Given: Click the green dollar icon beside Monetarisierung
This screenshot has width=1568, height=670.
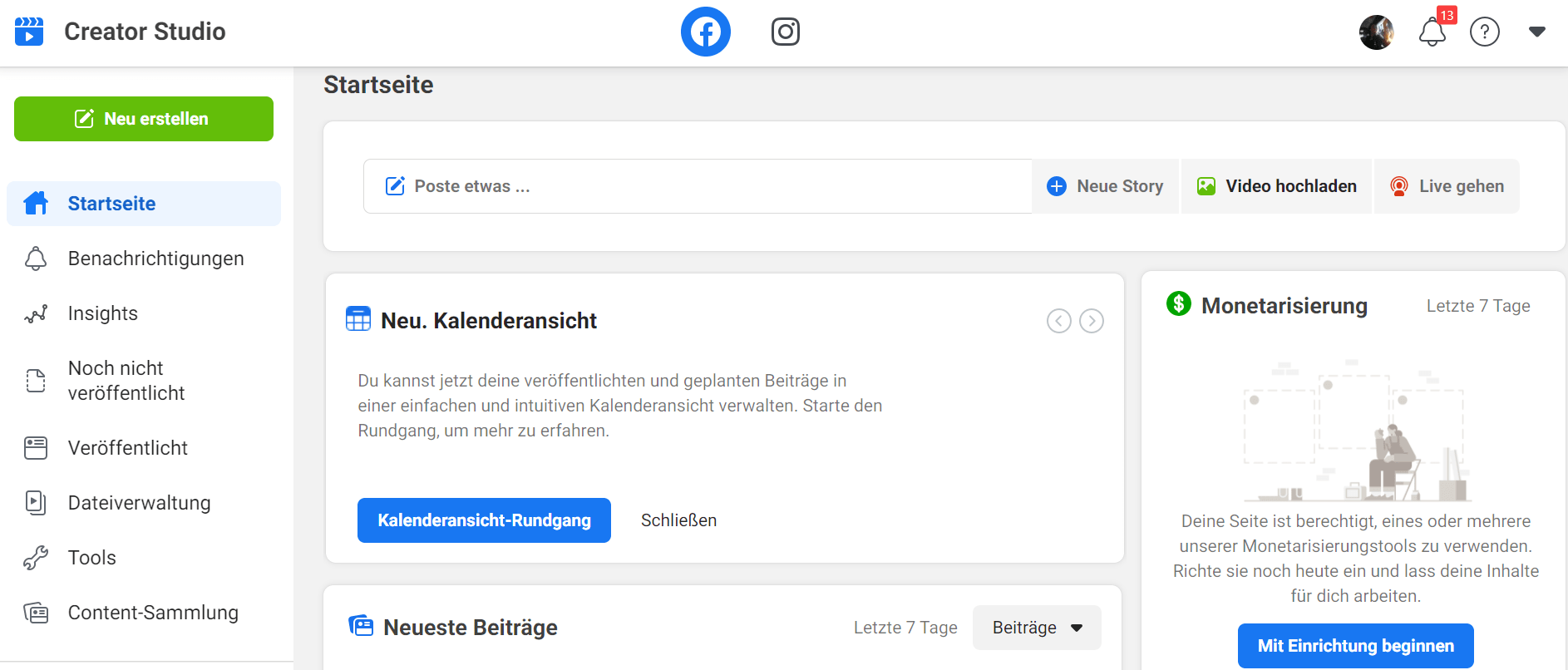Looking at the screenshot, I should coord(1179,303).
